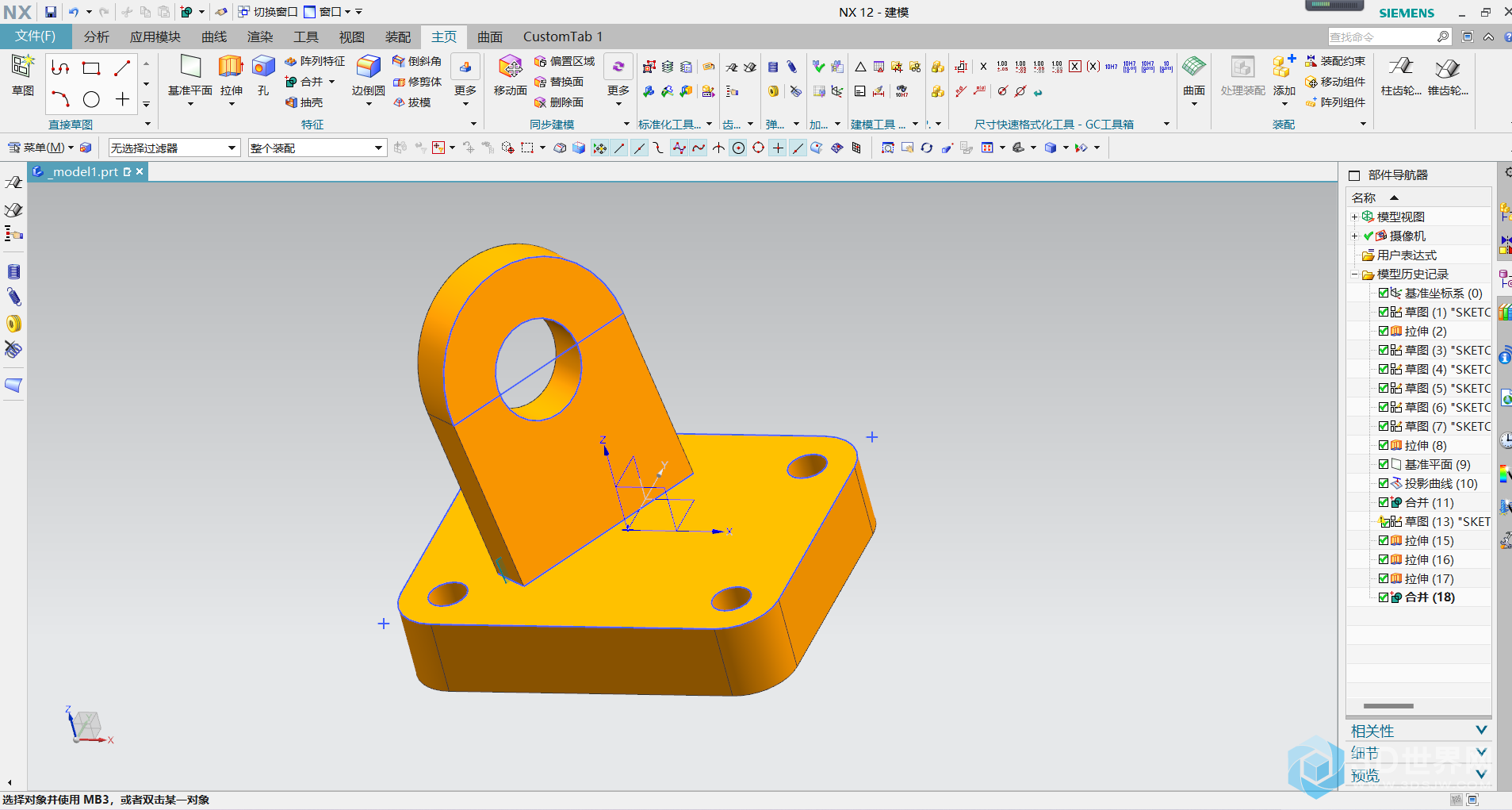1512x810 pixels.
Task: Switch to the 分析 ribbon tab
Action: pos(97,36)
